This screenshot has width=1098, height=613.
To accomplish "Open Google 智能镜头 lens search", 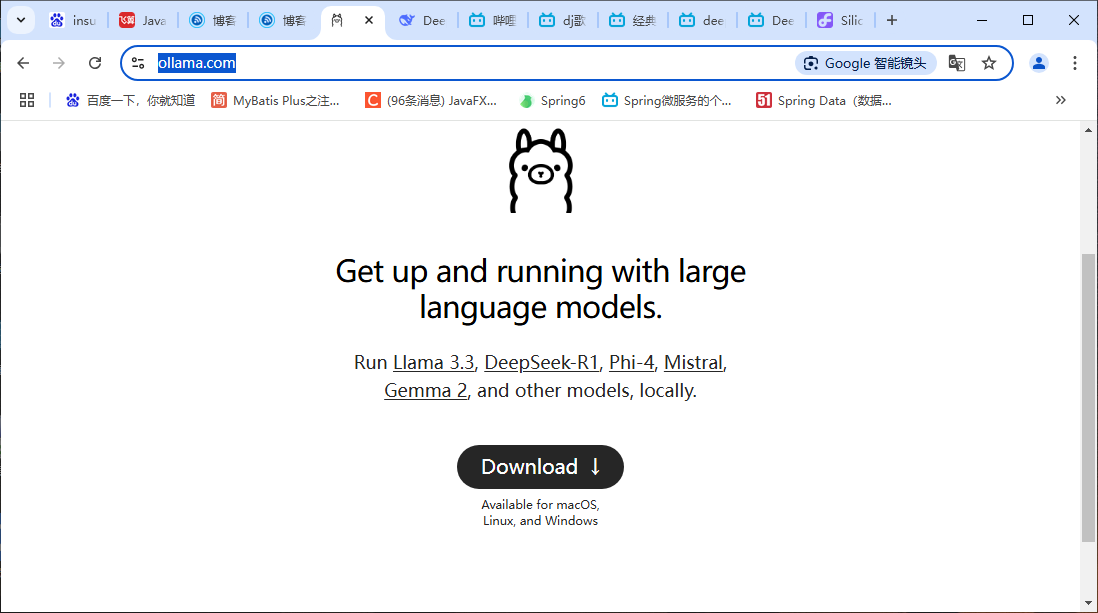I will pyautogui.click(x=866, y=63).
